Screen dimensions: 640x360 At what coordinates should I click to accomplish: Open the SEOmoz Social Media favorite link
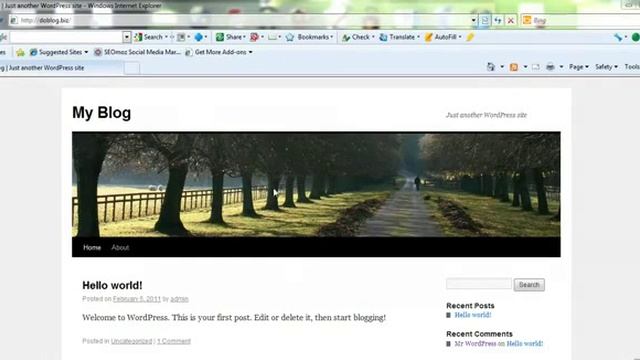(x=138, y=52)
